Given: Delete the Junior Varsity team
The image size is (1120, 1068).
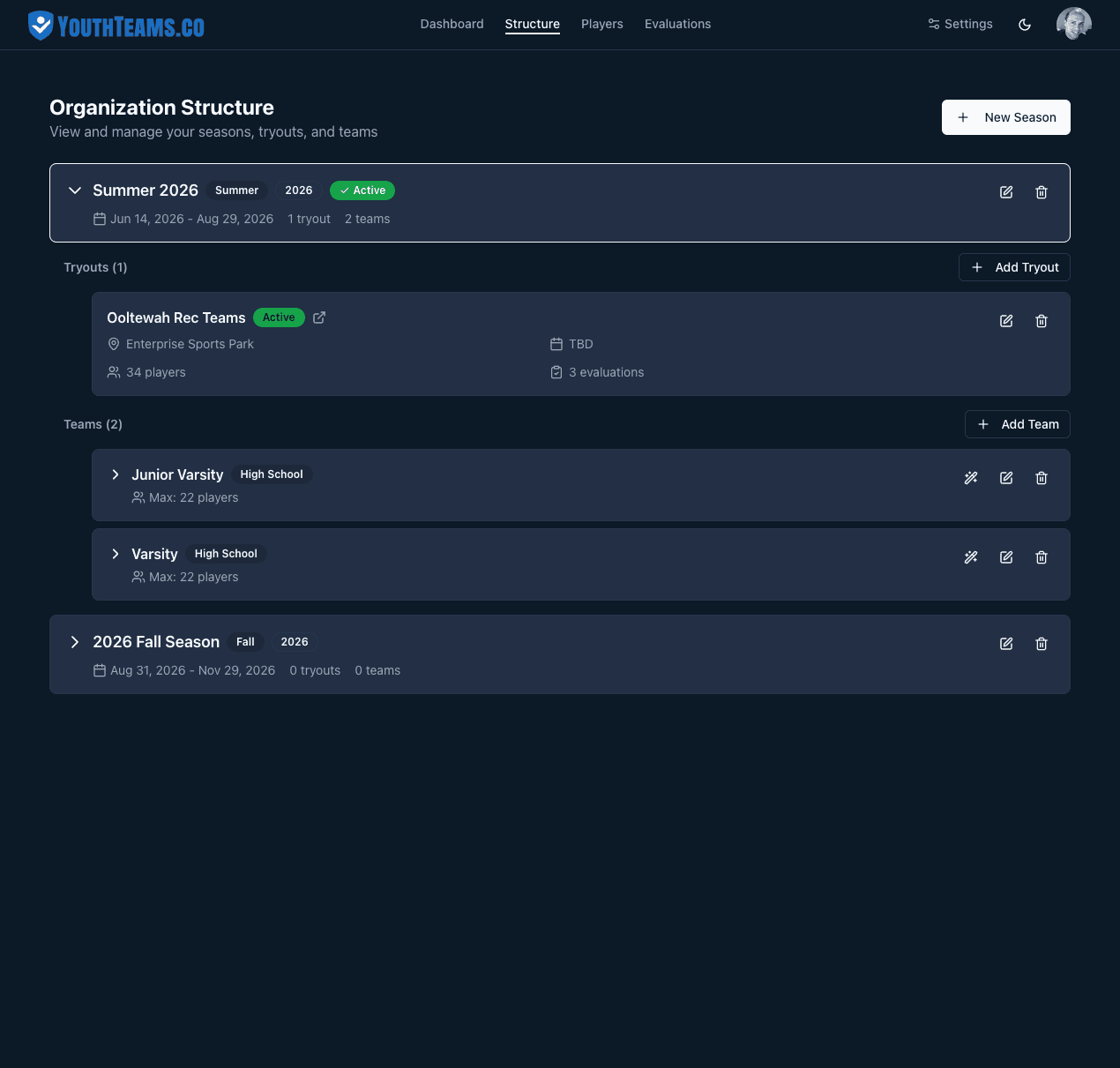Looking at the screenshot, I should tap(1042, 478).
